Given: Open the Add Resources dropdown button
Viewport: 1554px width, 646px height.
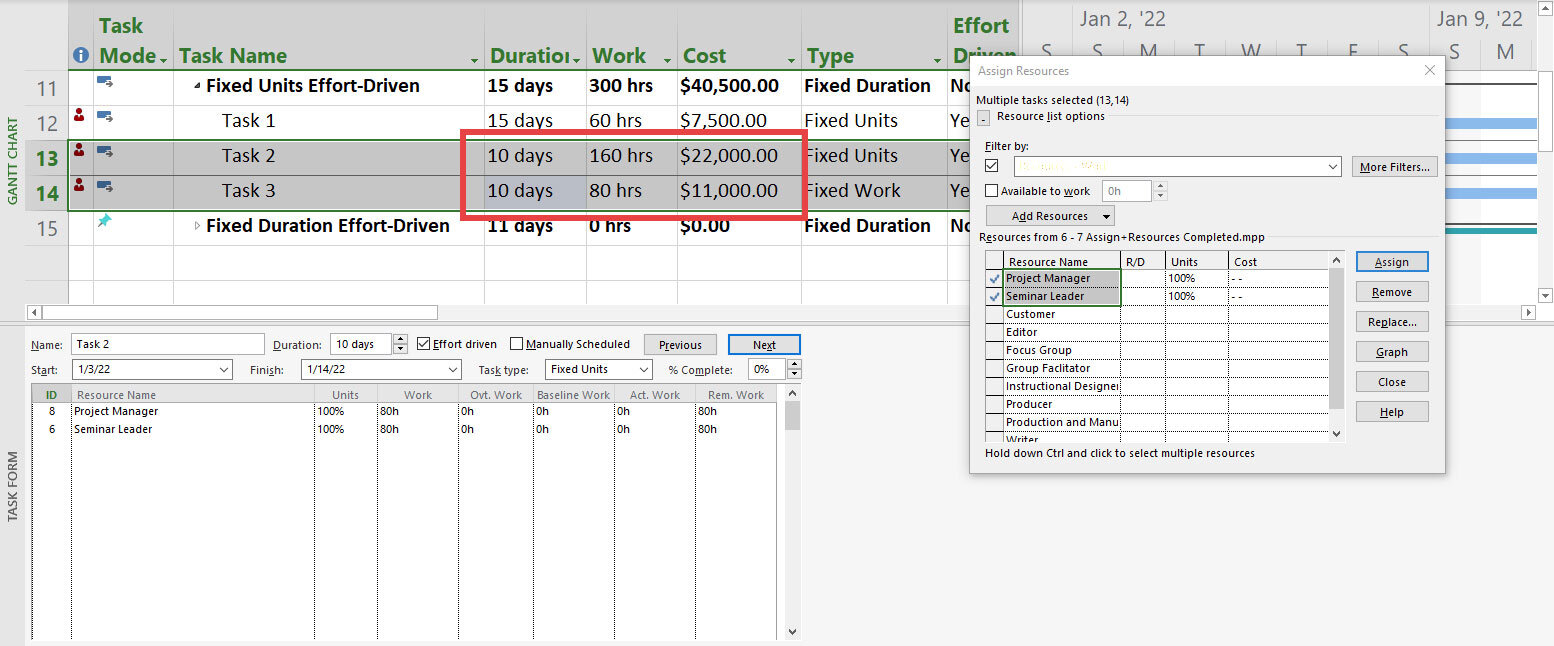Looking at the screenshot, I should click(x=1106, y=216).
